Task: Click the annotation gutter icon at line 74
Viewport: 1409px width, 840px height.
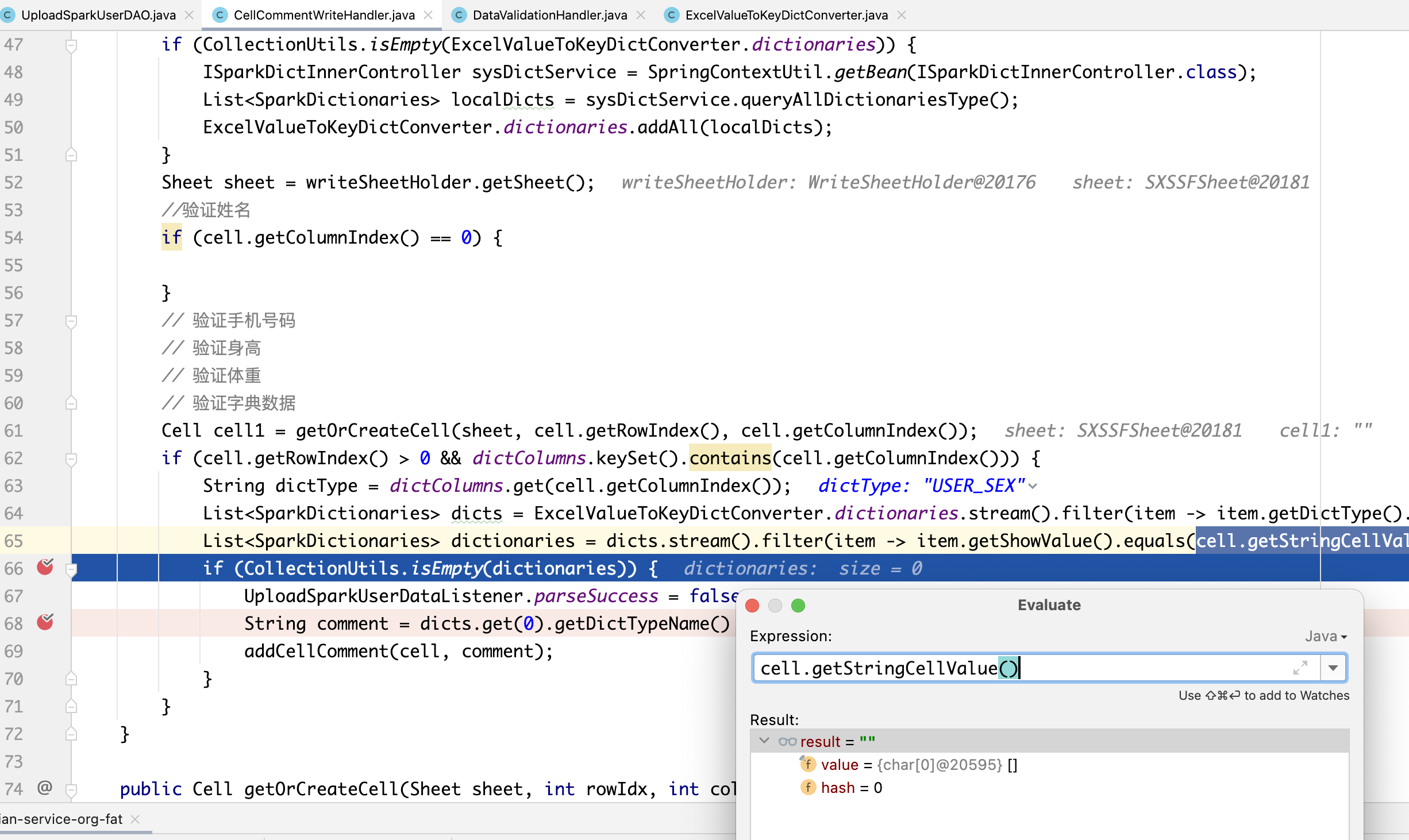Action: coord(45,788)
